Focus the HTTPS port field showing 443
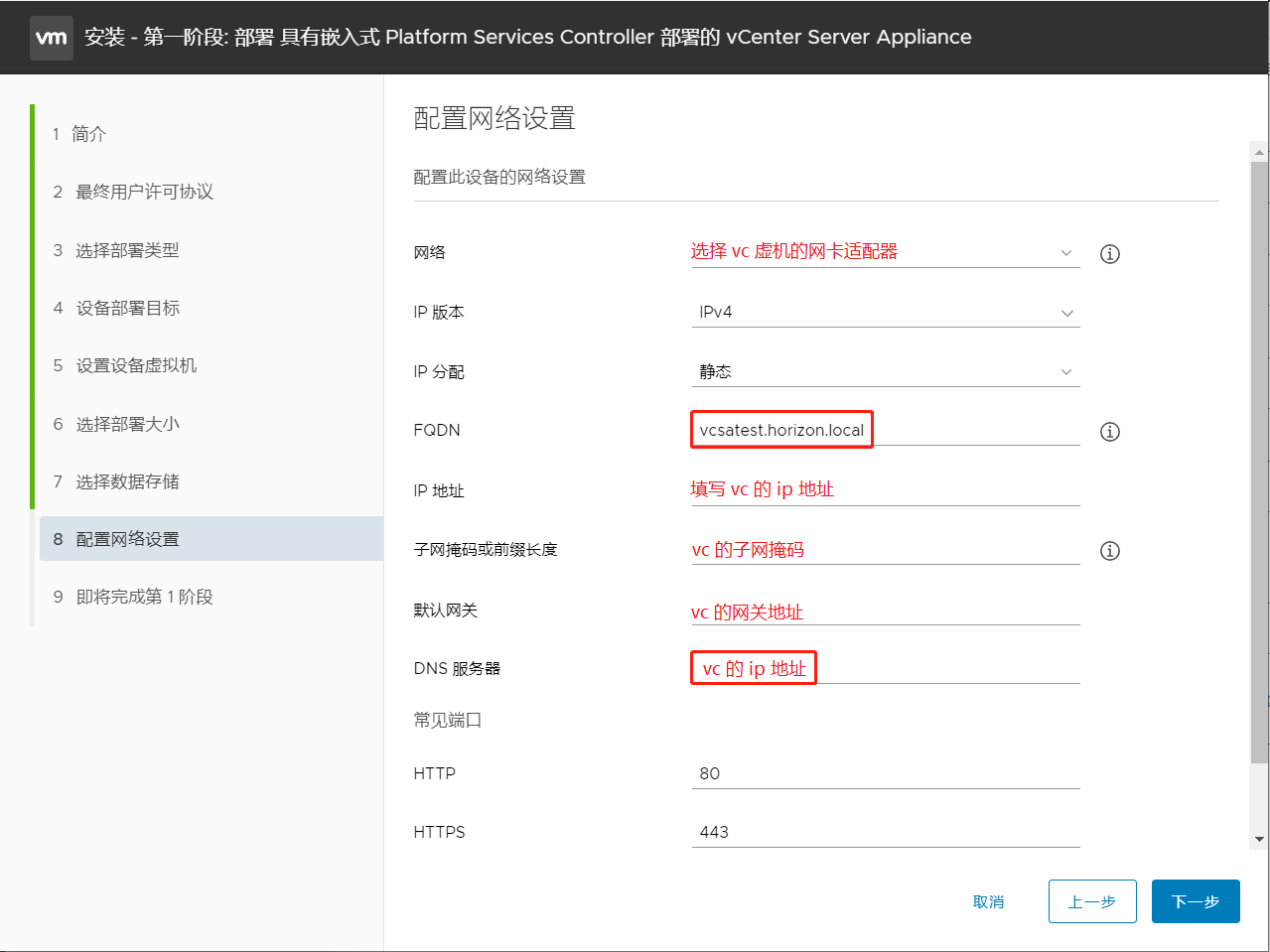Viewport: 1270px width, 952px height. click(885, 832)
